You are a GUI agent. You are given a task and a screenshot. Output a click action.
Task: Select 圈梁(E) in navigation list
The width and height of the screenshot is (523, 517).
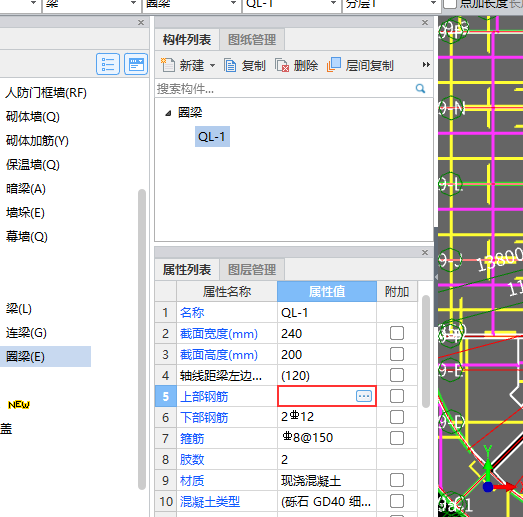(25, 357)
